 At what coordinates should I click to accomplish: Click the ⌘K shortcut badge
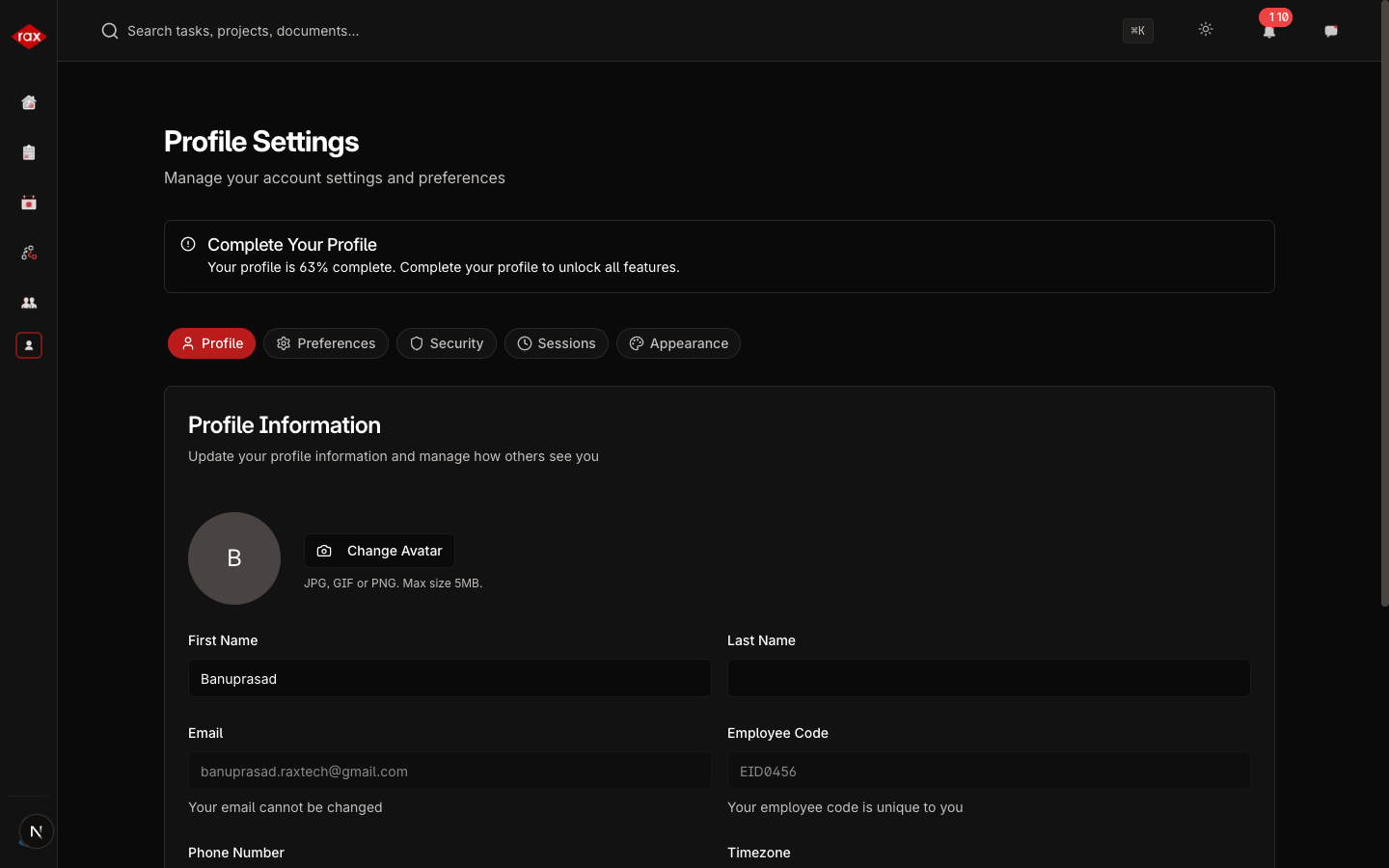1137,31
